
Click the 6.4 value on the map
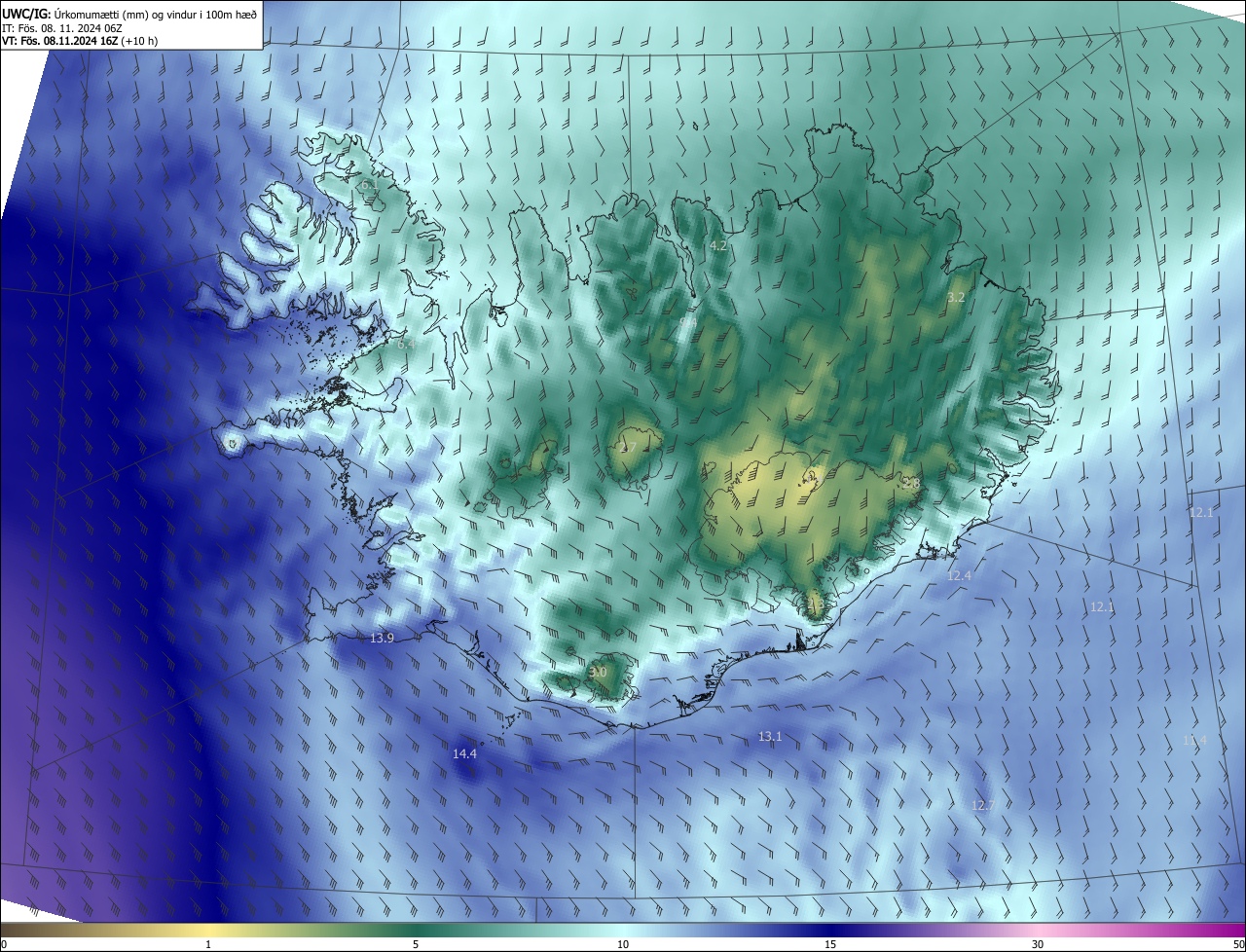coord(406,344)
